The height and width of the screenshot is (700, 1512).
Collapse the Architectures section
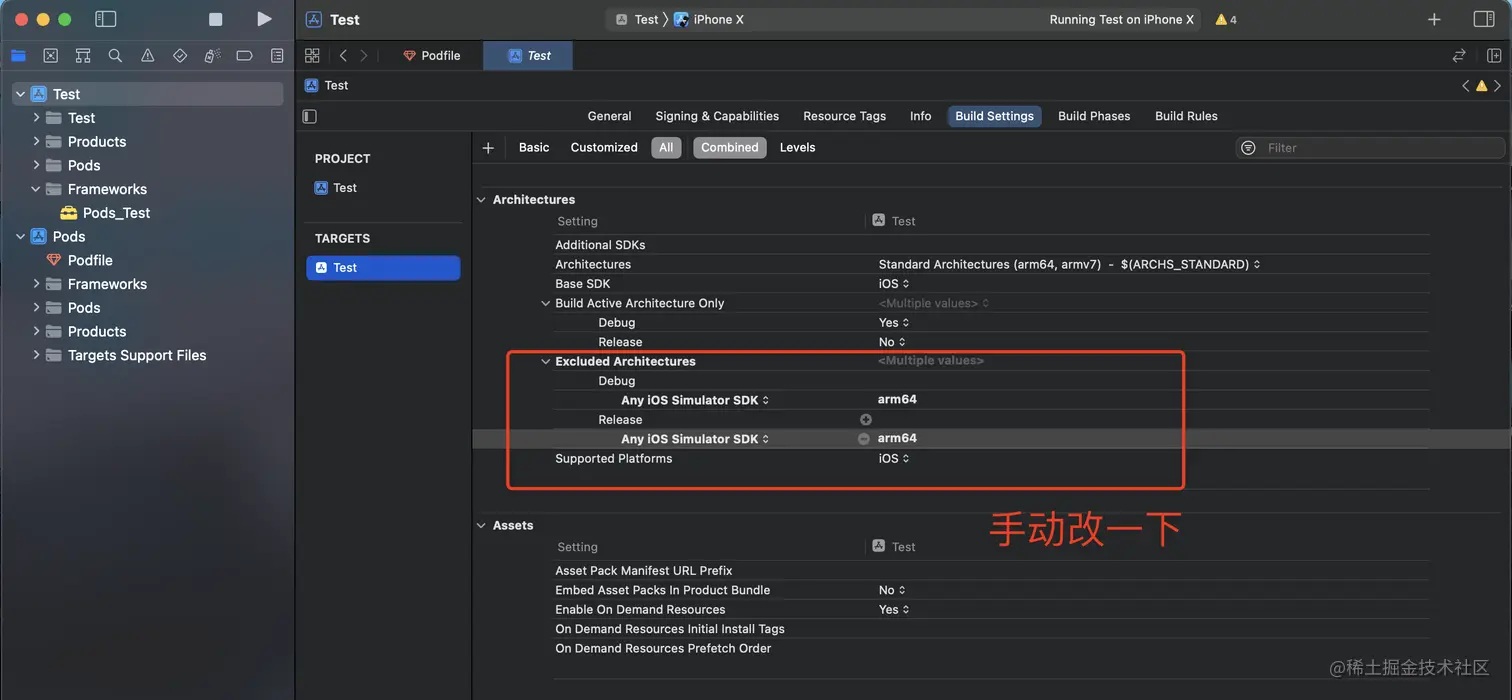[x=481, y=200]
